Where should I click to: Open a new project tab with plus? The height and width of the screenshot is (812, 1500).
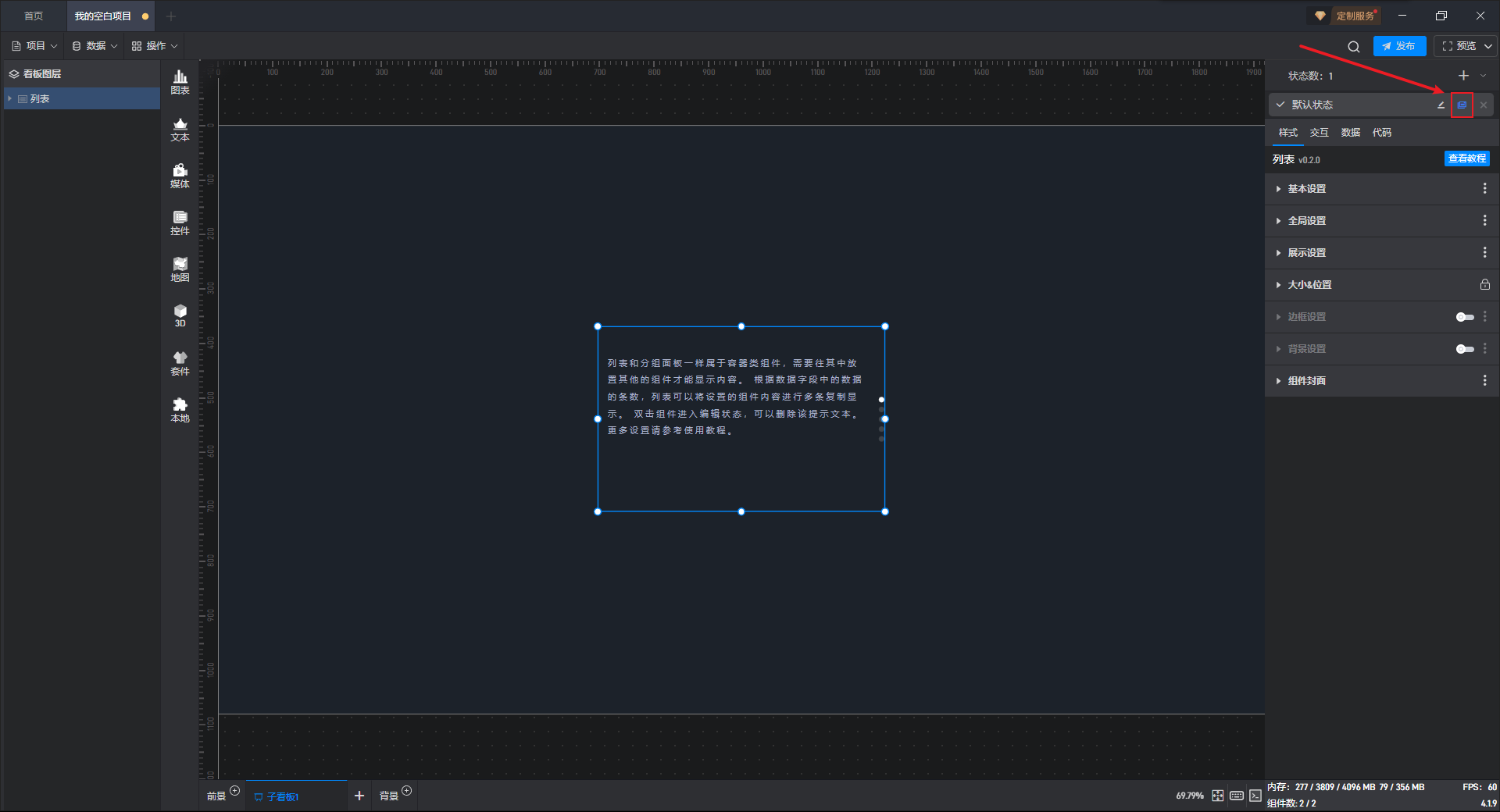[171, 16]
